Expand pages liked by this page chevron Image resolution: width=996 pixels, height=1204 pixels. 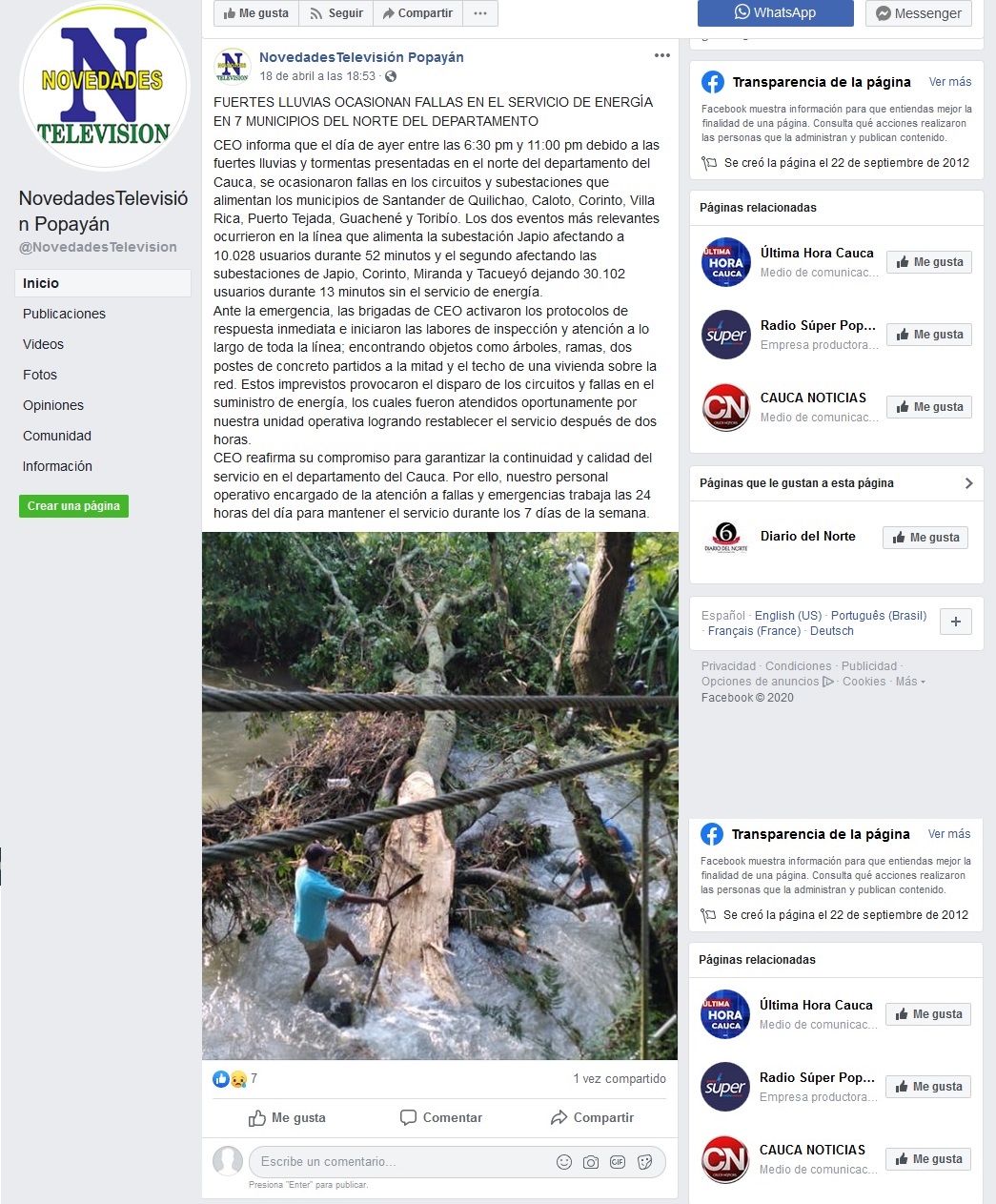(x=968, y=483)
